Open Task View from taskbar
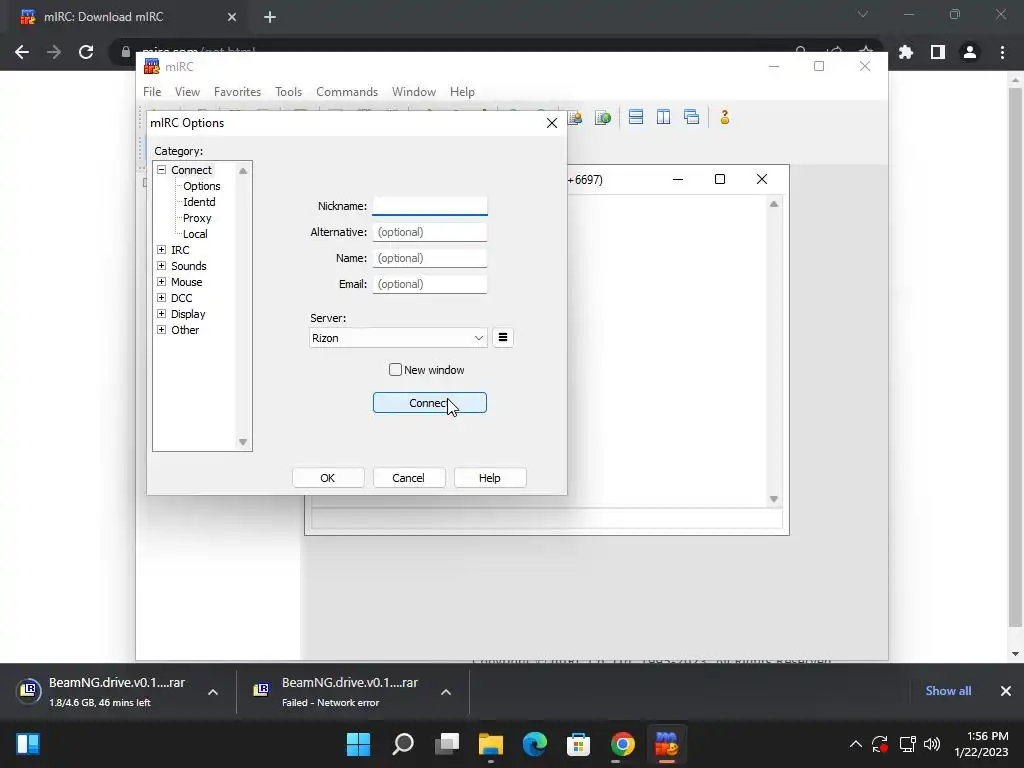 447,744
